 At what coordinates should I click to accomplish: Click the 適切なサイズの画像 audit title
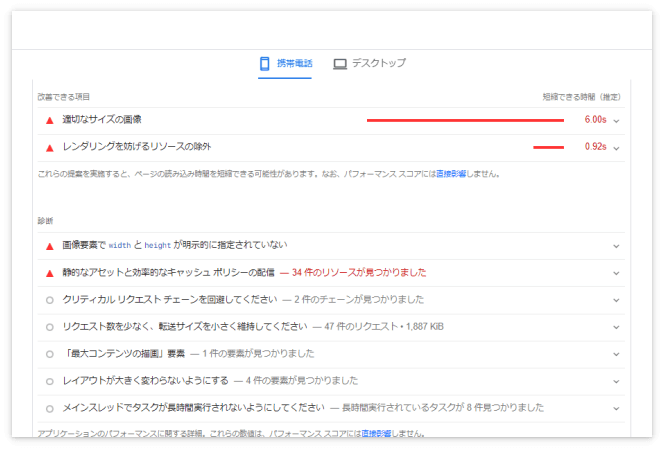click(x=102, y=120)
